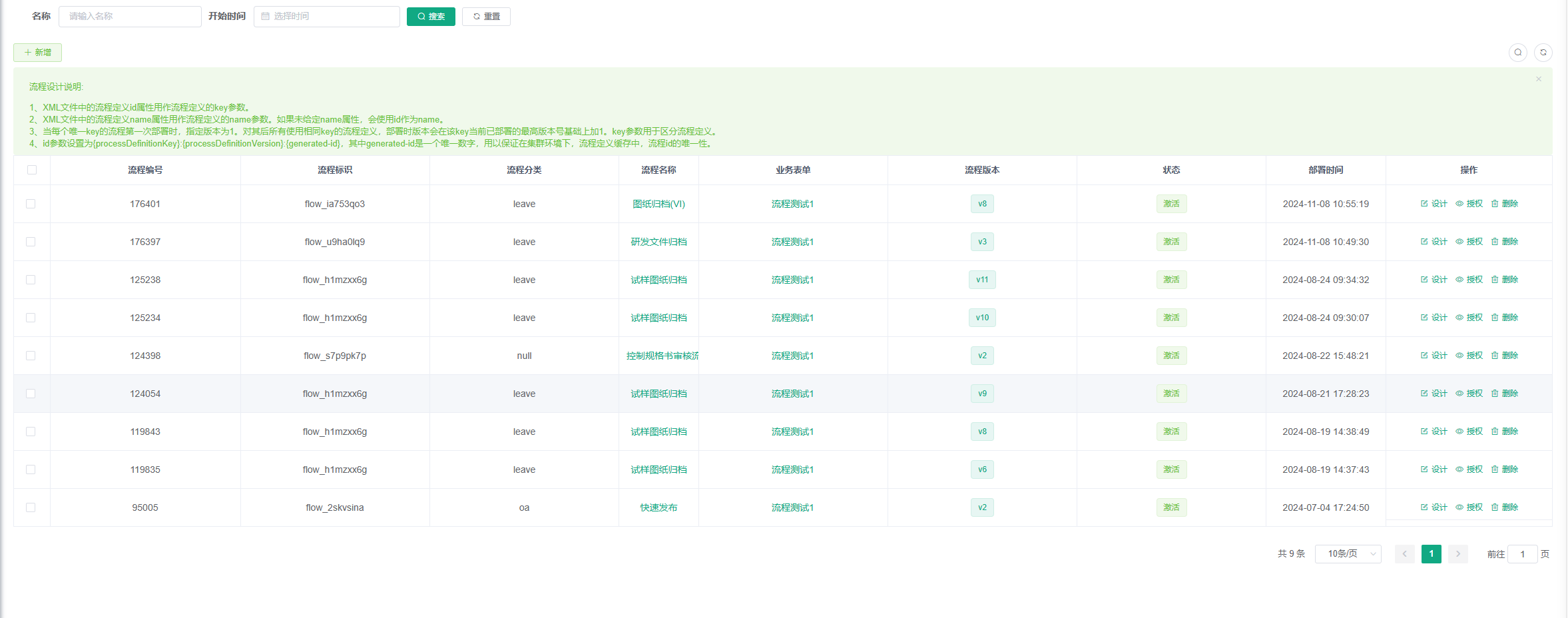Click 设计 for process 176397
The height and width of the screenshot is (618, 1568).
(x=1434, y=242)
